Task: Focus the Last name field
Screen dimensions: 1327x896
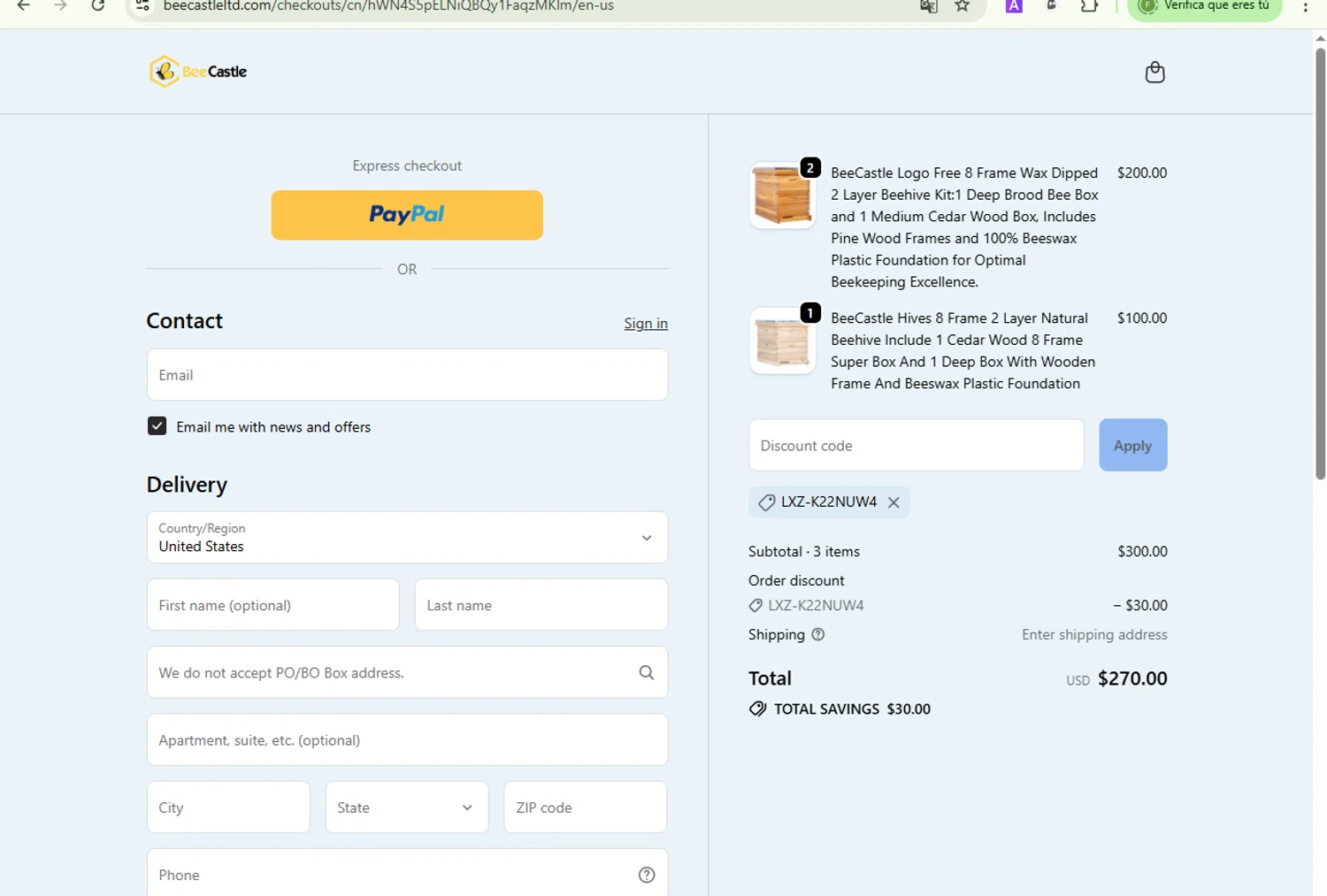Action: coord(541,605)
